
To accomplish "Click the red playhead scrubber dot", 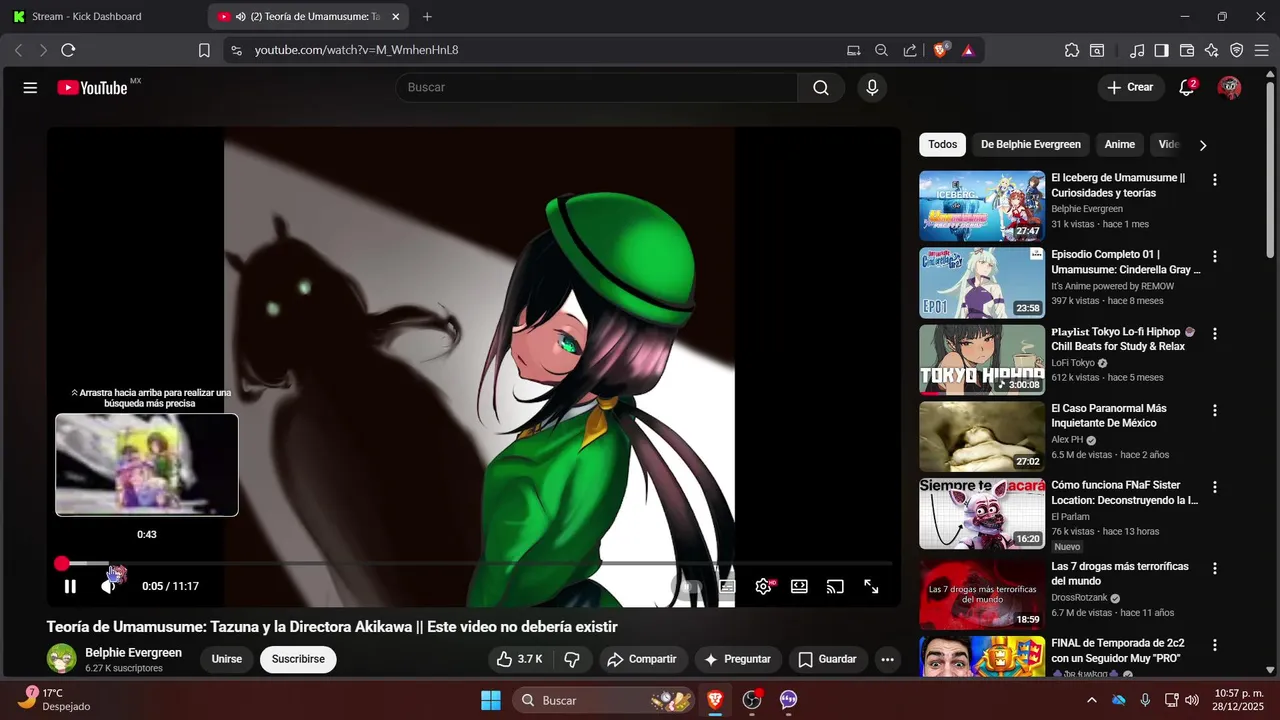I will (x=62, y=564).
